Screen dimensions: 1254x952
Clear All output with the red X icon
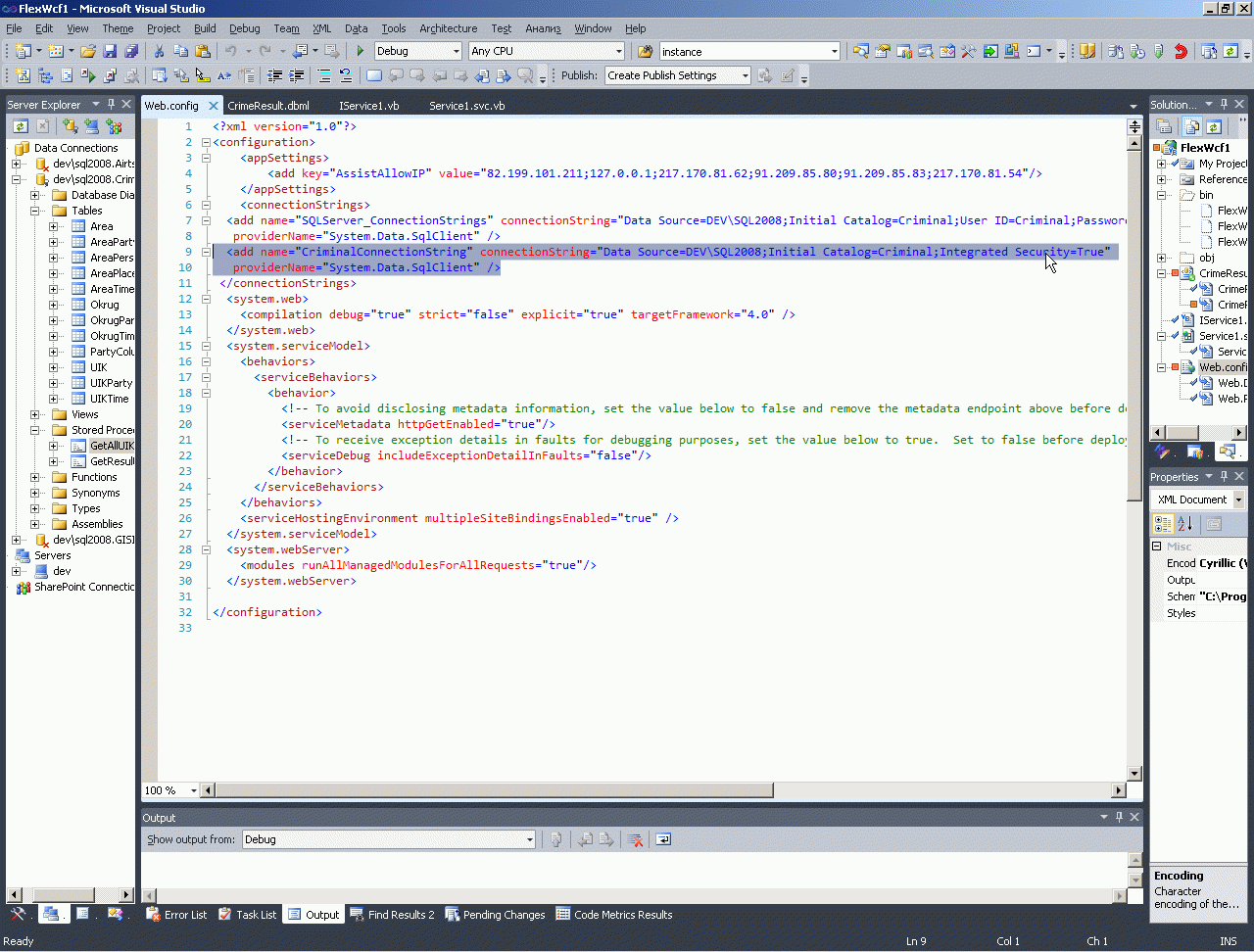point(635,839)
